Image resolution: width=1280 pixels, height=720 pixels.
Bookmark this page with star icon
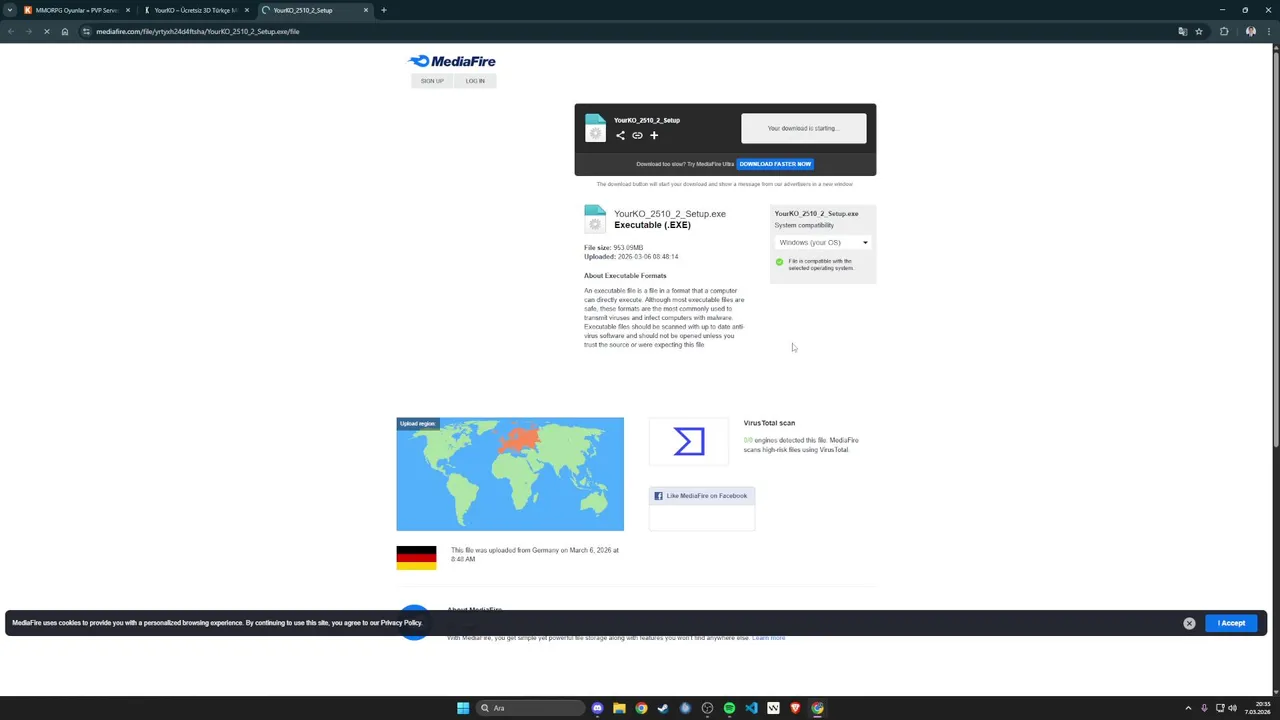(1199, 31)
